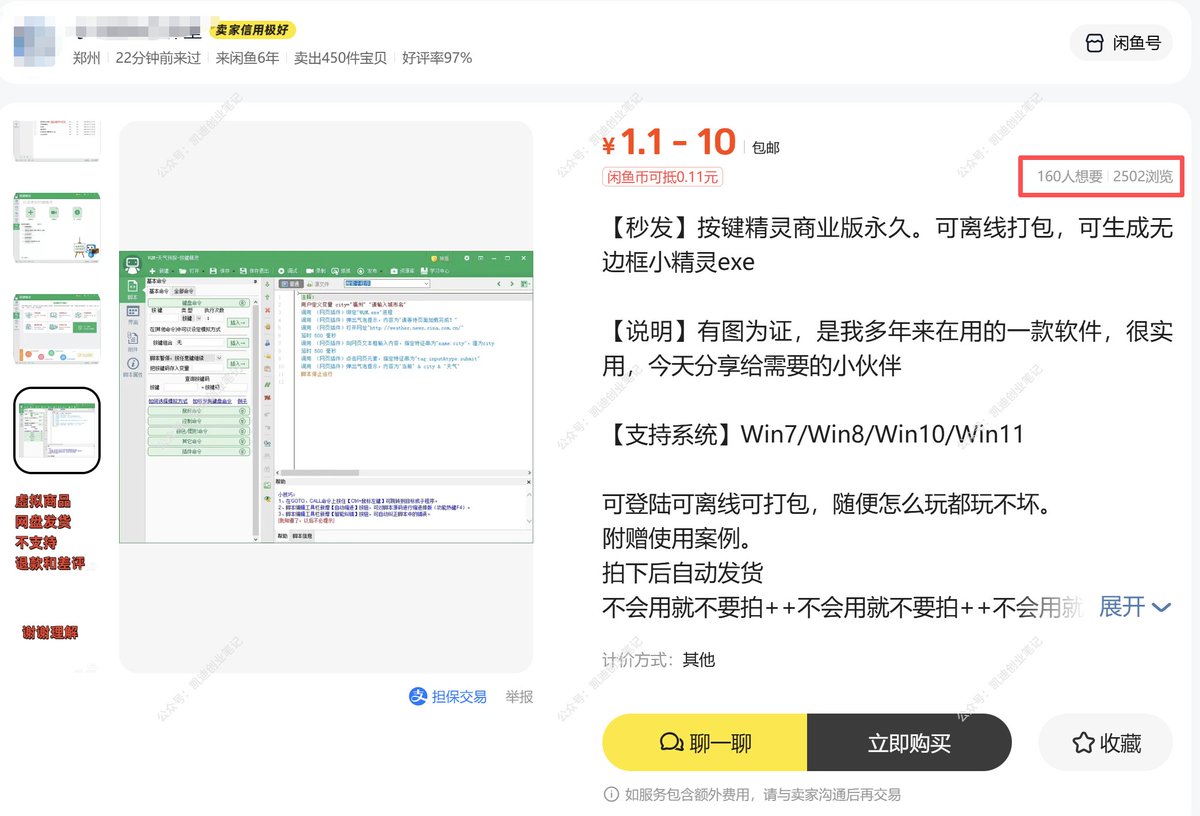The image size is (1200, 816).
Task: Select the 界面 sidebar icon in Quick Macro
Action: tap(133, 312)
